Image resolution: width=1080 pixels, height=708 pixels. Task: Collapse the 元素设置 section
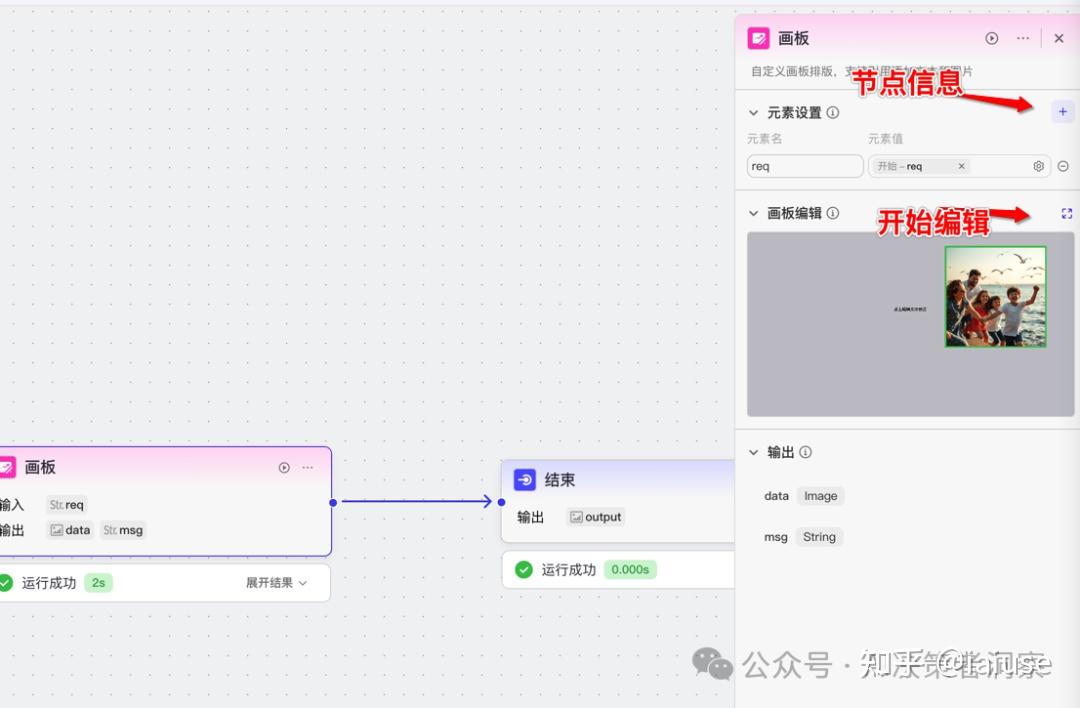point(753,112)
